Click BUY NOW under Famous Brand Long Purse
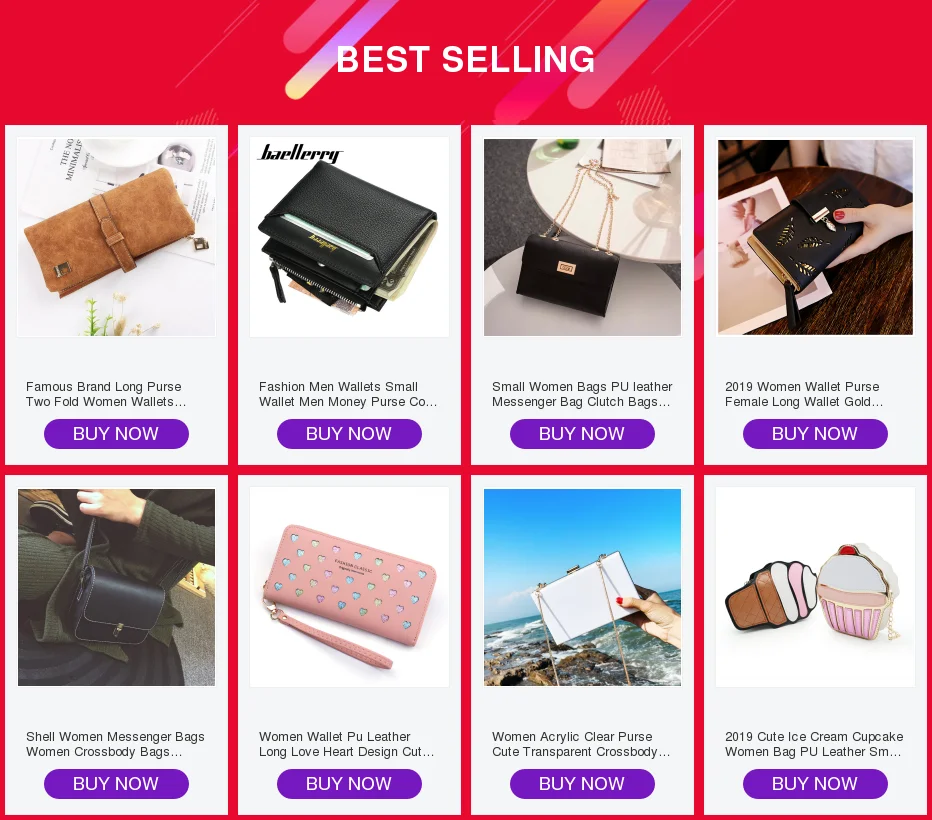 coord(116,434)
